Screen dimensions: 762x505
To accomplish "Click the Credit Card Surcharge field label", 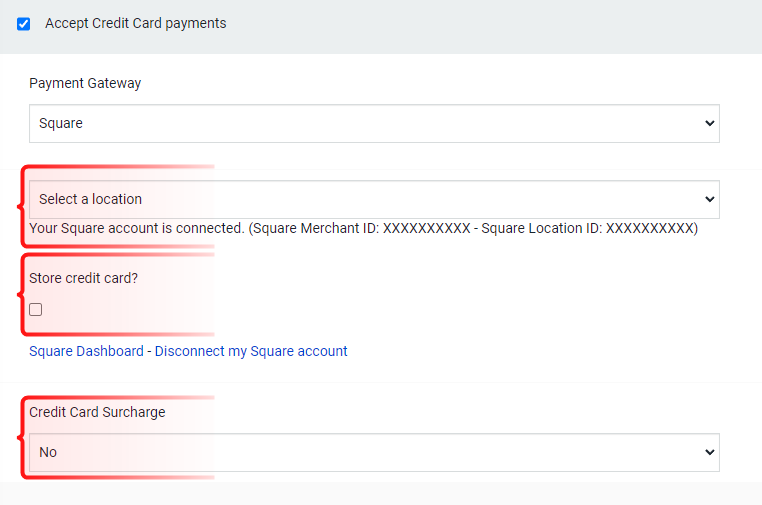I will (x=97, y=412).
